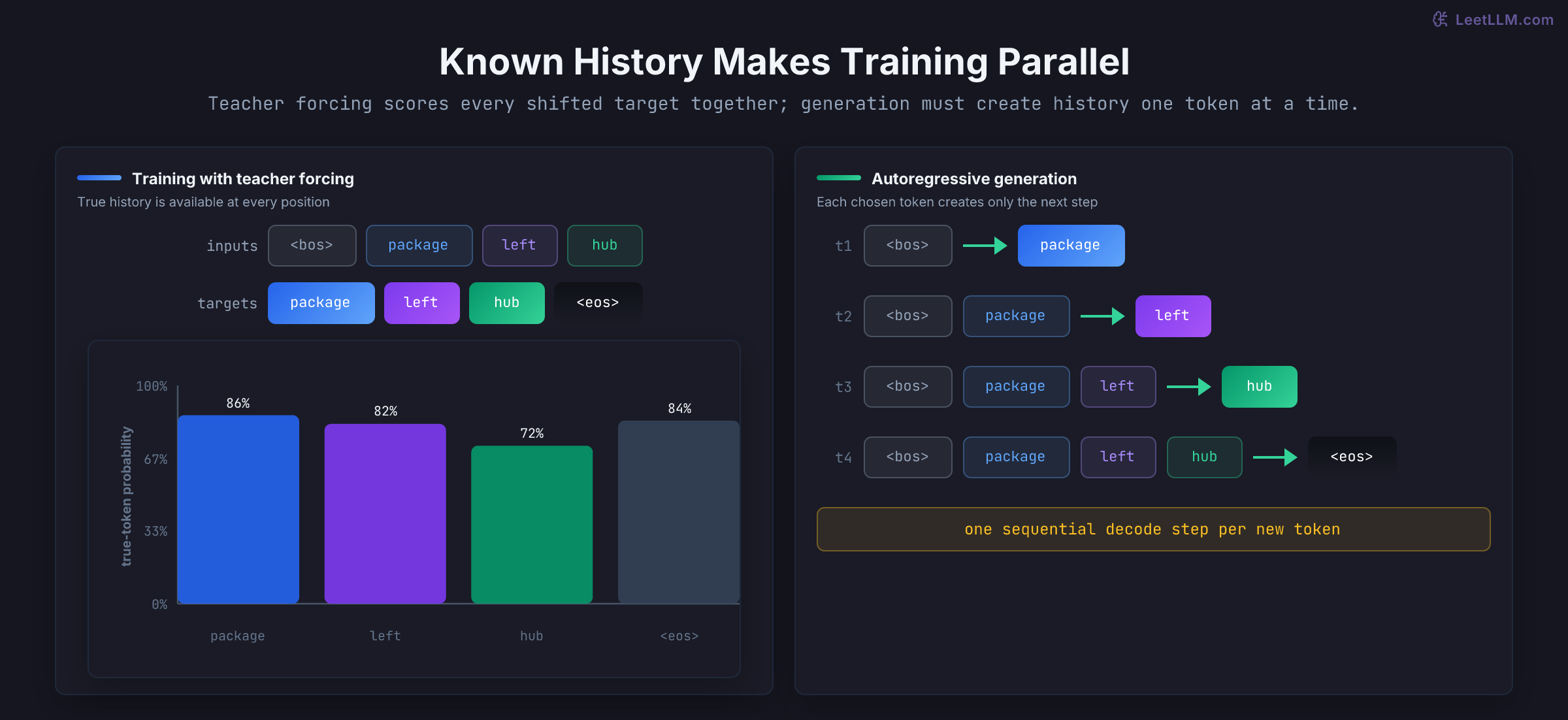Click the green hub bar in chart
Screen dimensions: 1568x720
(532, 525)
